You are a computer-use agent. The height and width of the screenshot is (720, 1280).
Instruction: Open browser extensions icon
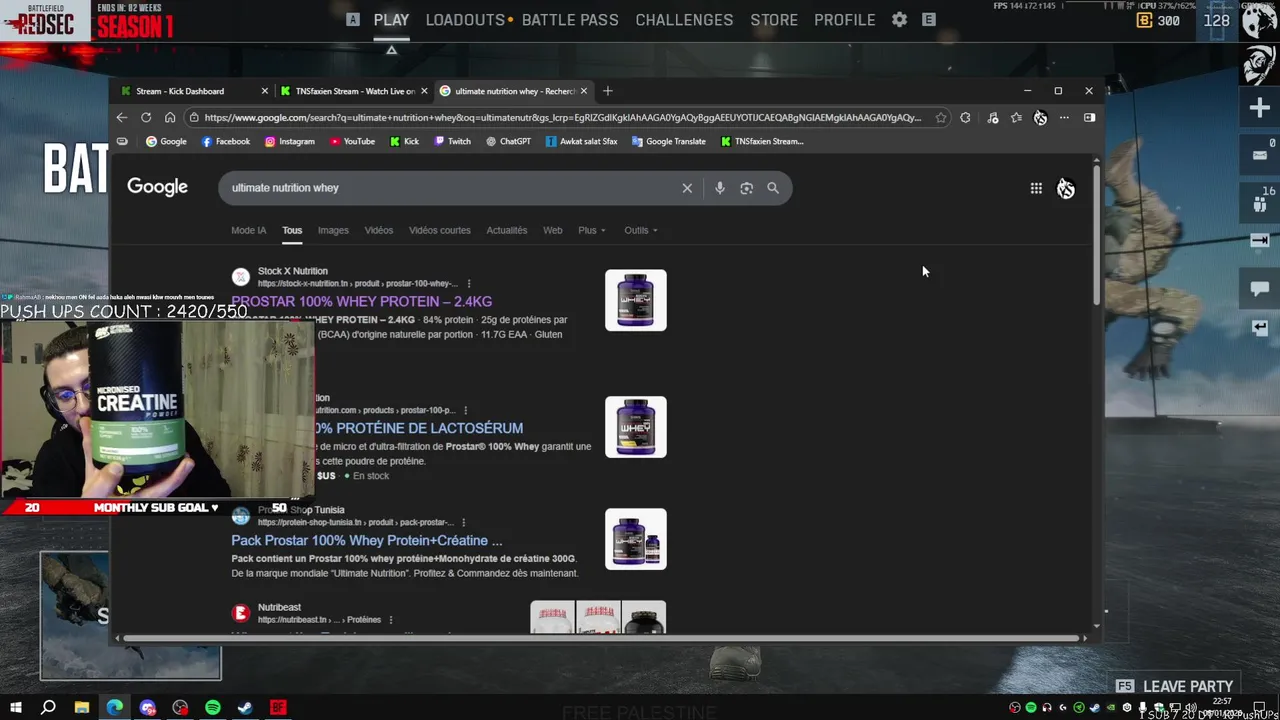[965, 117]
